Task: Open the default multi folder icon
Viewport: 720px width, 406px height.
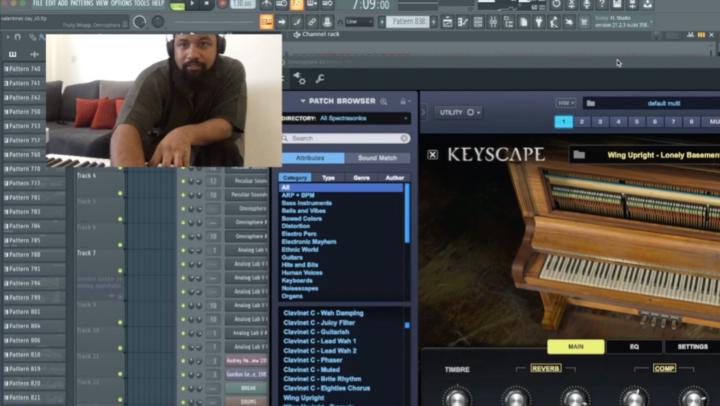Action: 590,103
